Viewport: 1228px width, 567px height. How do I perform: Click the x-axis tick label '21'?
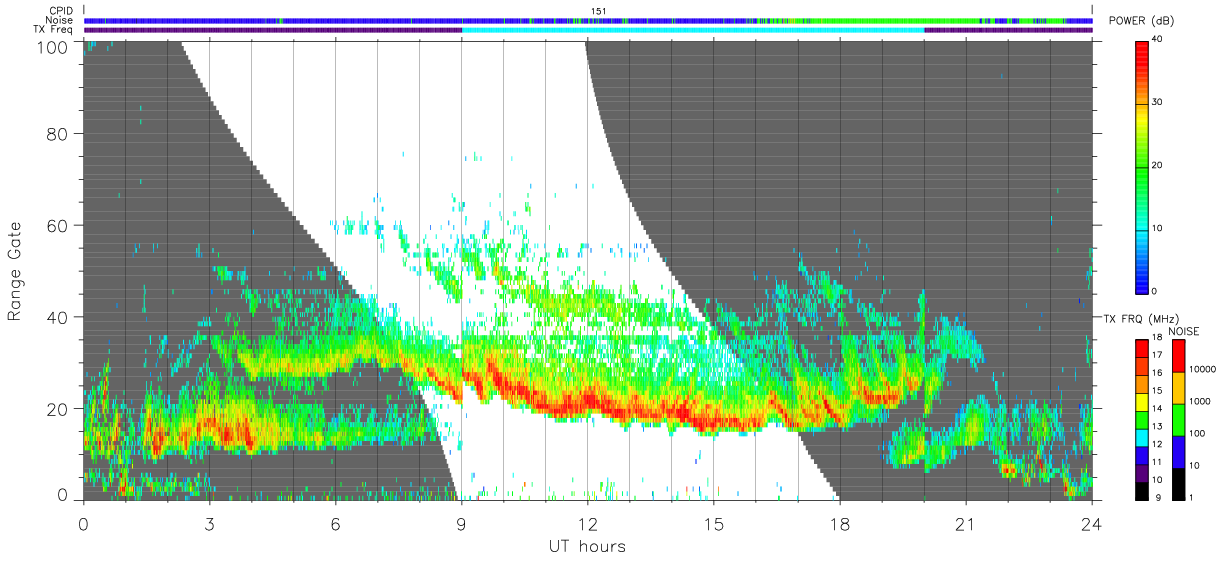pyautogui.click(x=966, y=524)
